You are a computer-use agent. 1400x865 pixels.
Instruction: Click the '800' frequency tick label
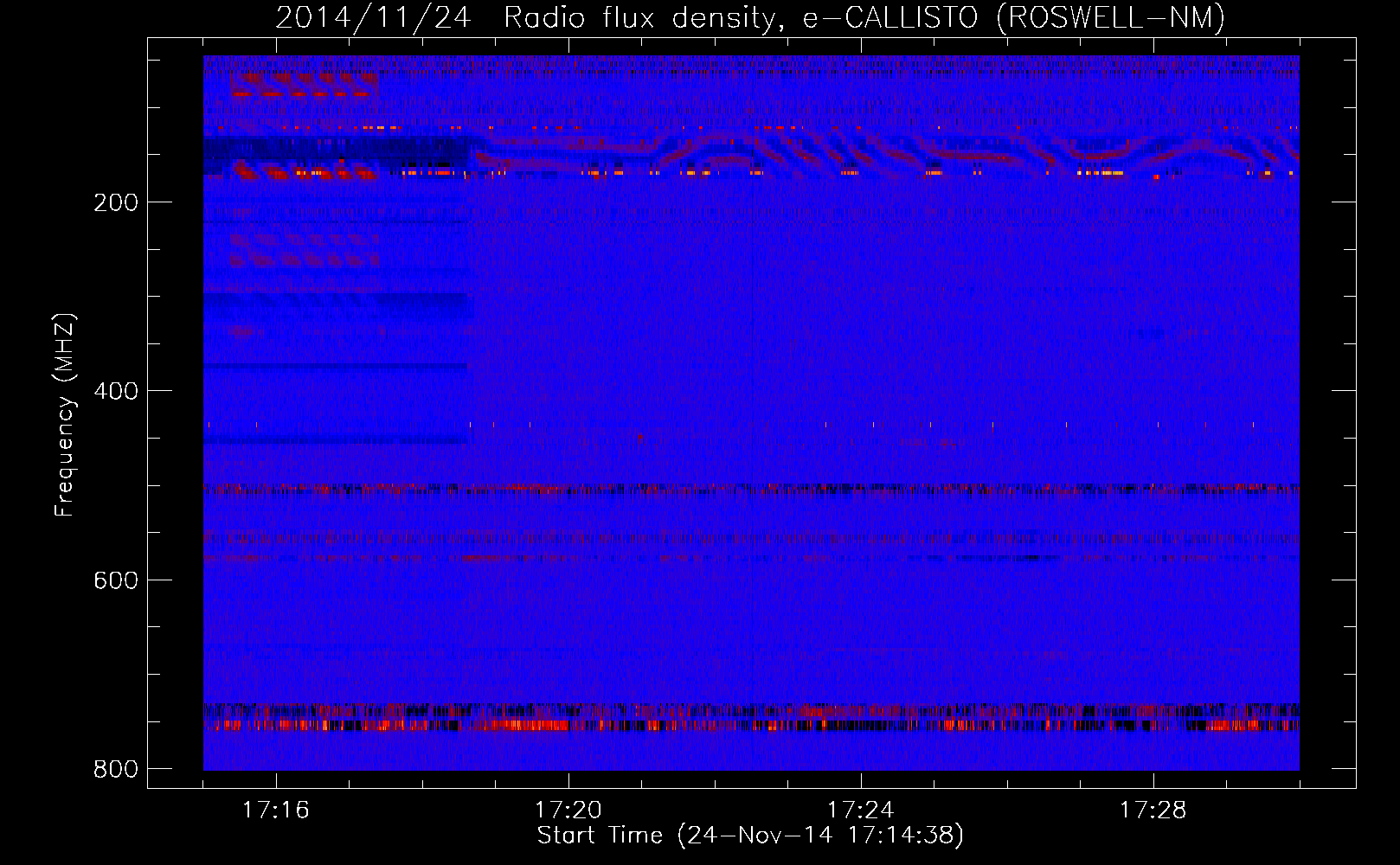click(116, 769)
